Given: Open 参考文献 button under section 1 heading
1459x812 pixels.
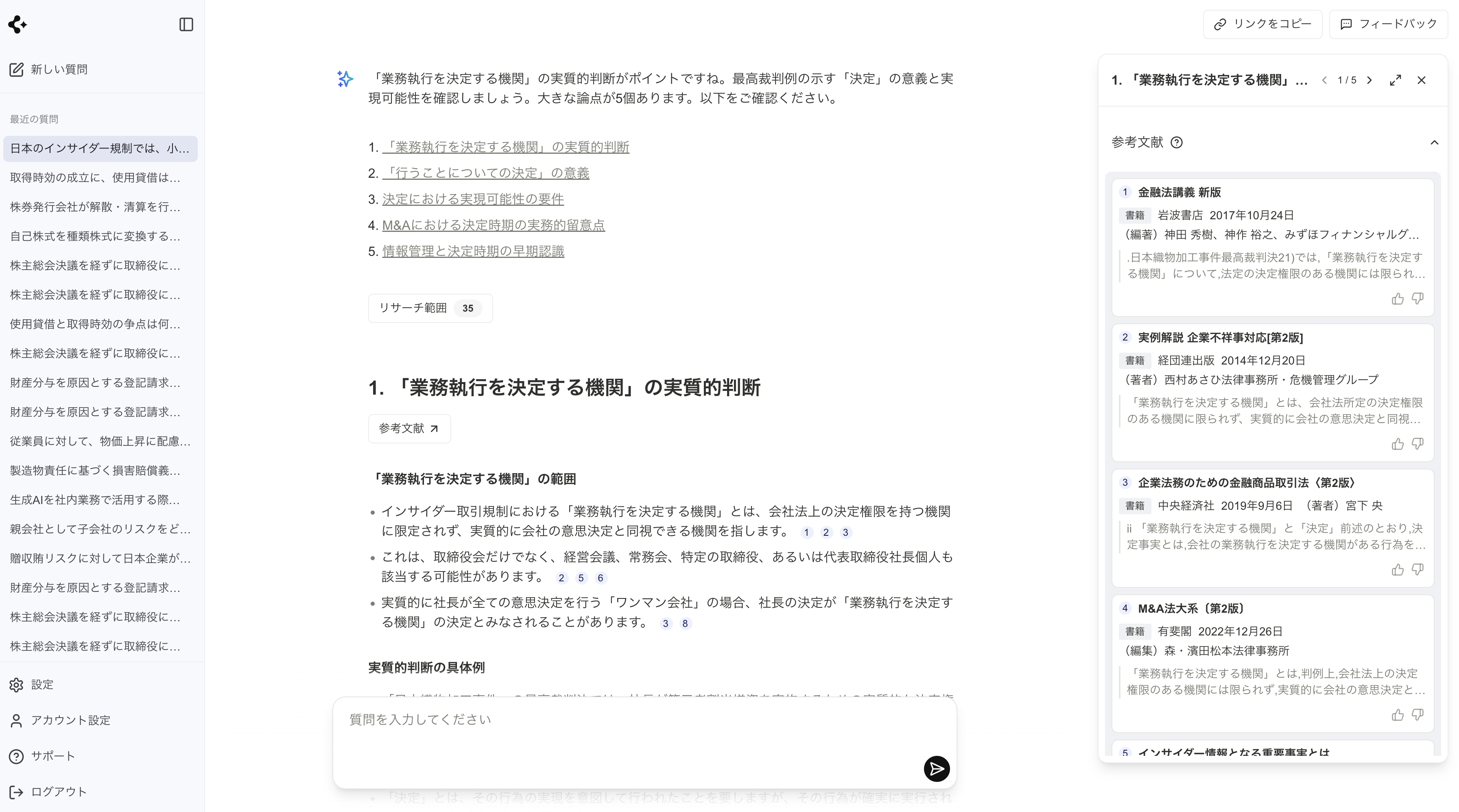Looking at the screenshot, I should 409,429.
